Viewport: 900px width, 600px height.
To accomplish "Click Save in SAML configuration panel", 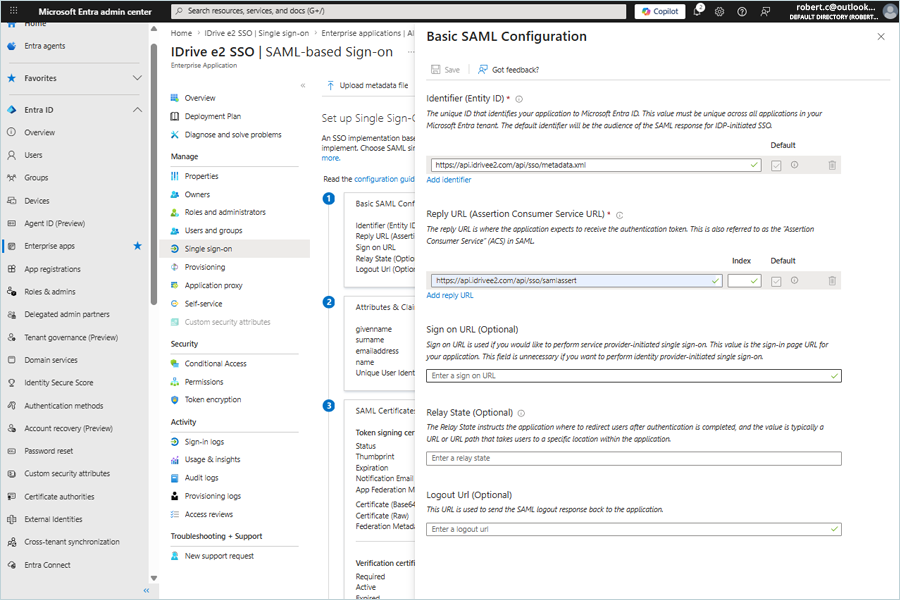I will 445,70.
